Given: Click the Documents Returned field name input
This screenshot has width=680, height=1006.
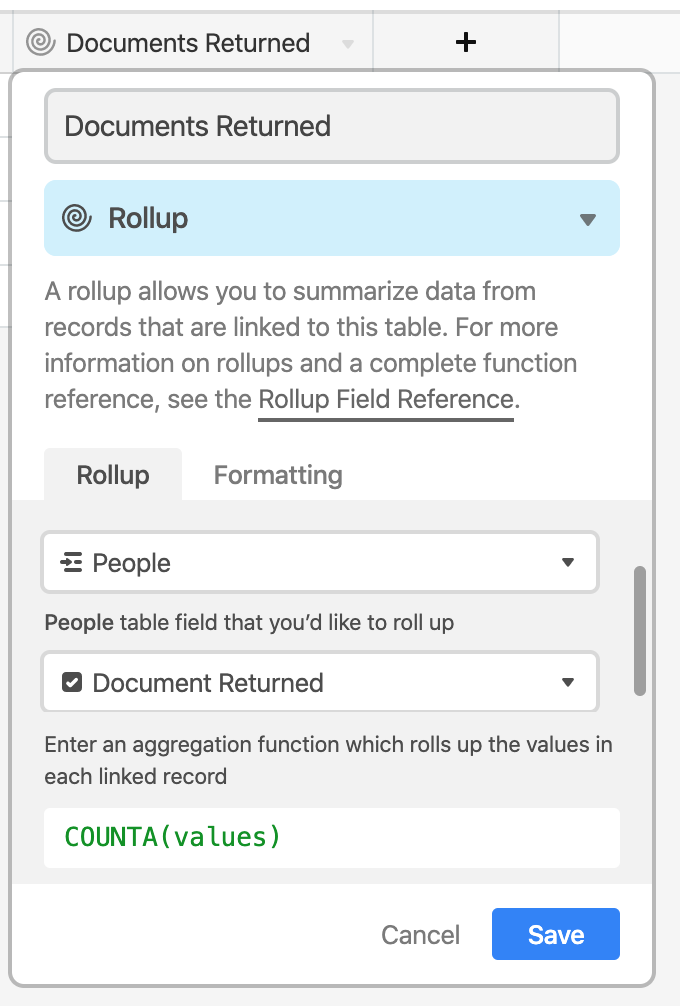Looking at the screenshot, I should tap(332, 126).
